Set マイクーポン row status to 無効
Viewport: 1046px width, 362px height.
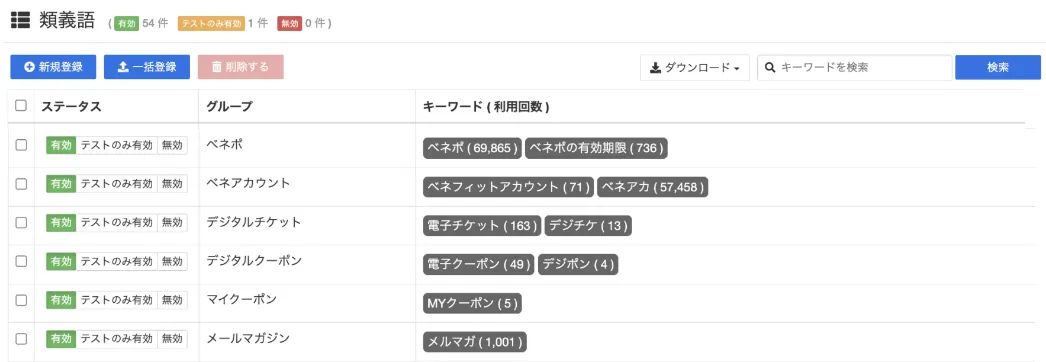[172, 300]
